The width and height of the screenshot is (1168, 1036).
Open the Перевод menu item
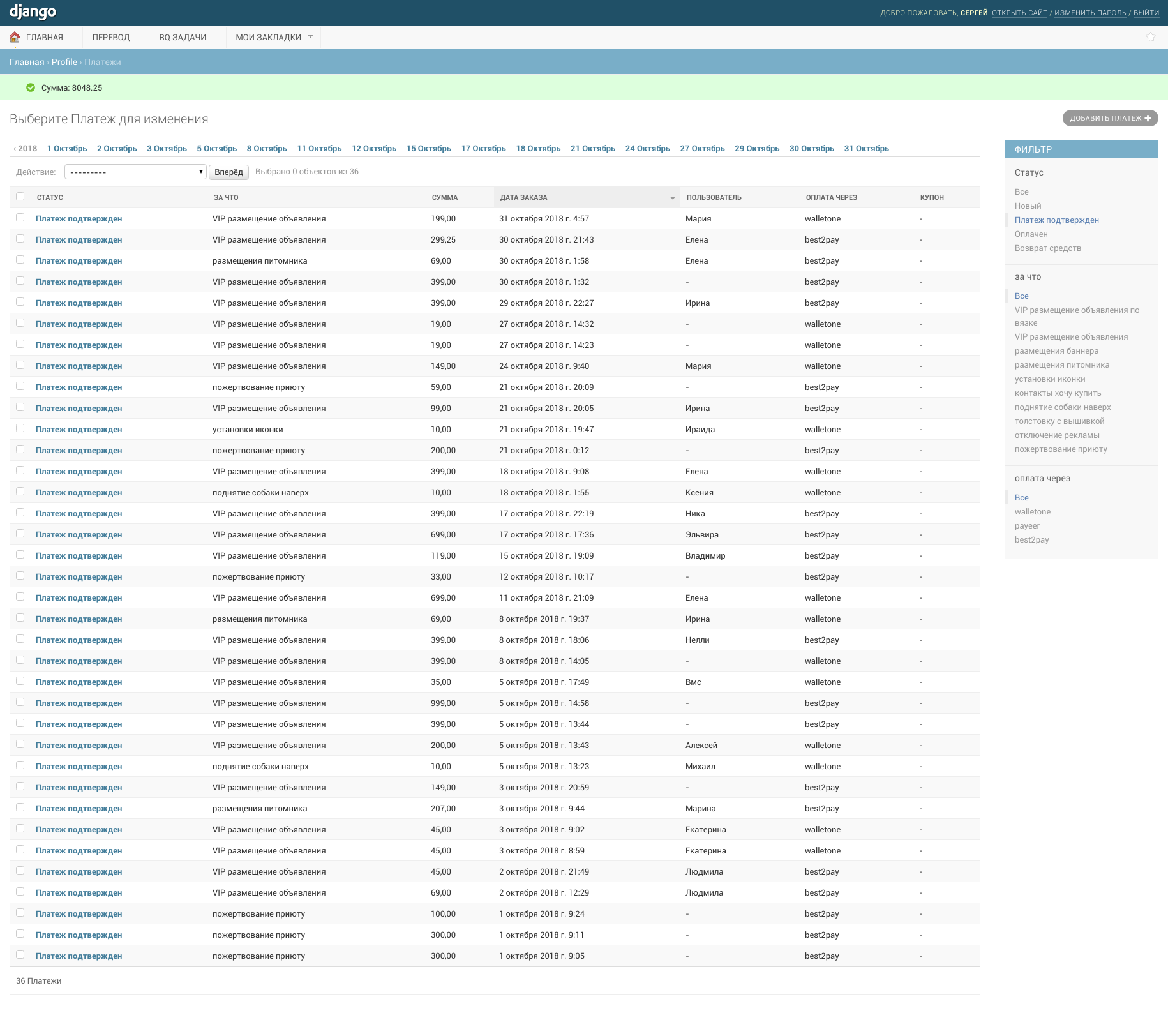tap(111, 37)
